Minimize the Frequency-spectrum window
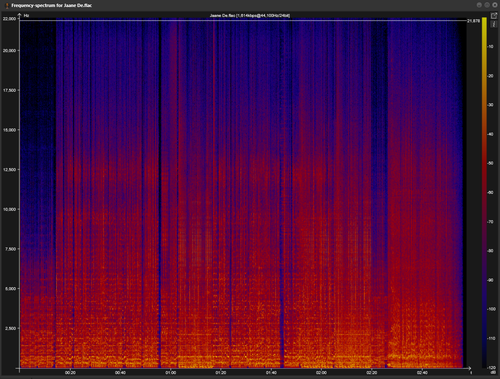 pos(479,5)
